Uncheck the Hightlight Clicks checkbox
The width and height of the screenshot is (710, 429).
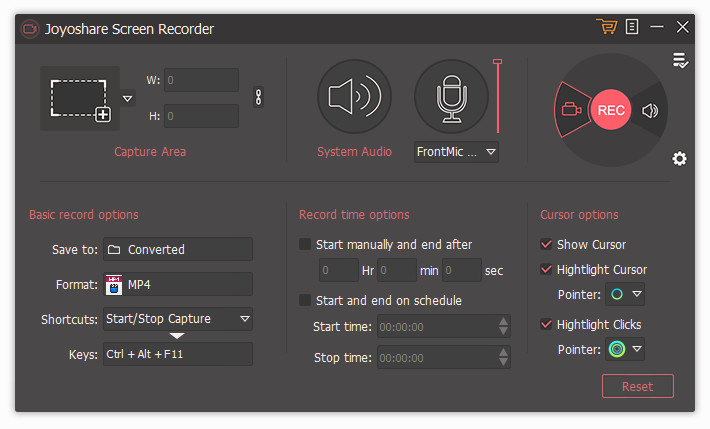click(x=546, y=324)
